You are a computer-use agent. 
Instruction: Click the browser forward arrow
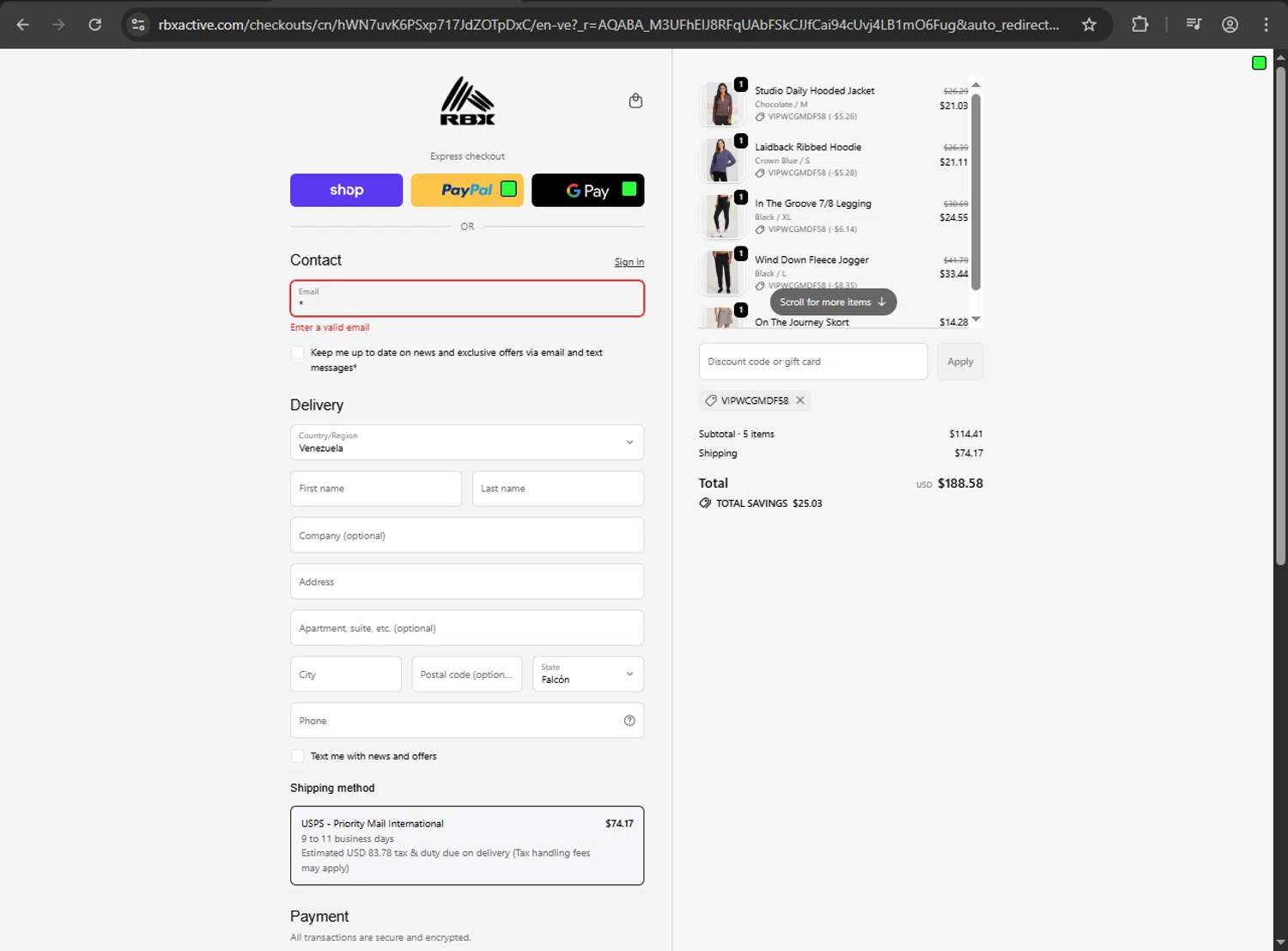[x=58, y=25]
